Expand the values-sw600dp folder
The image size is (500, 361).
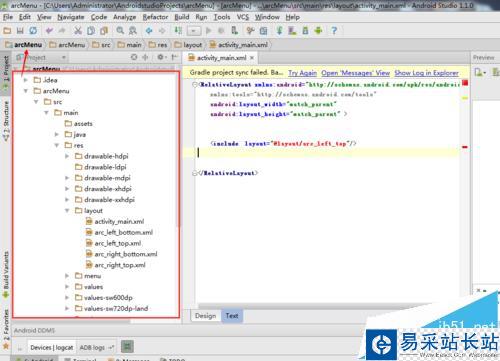(67, 298)
